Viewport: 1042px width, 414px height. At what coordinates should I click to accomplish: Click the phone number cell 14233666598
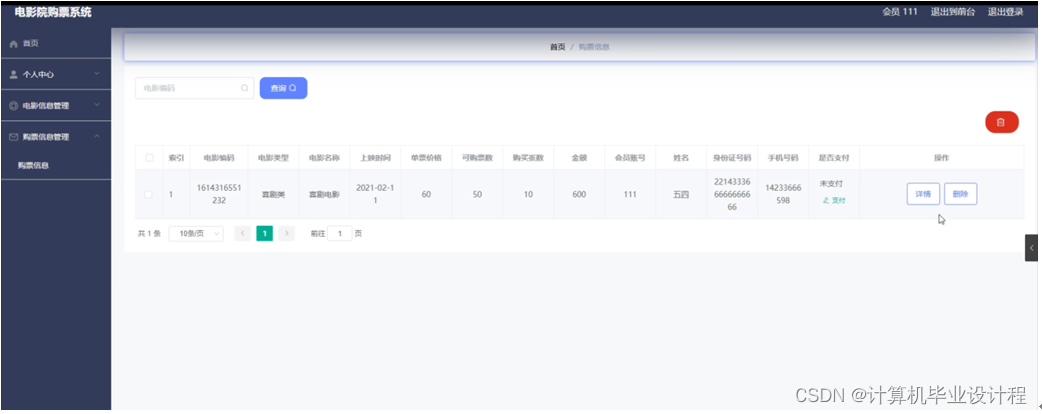(x=783, y=194)
